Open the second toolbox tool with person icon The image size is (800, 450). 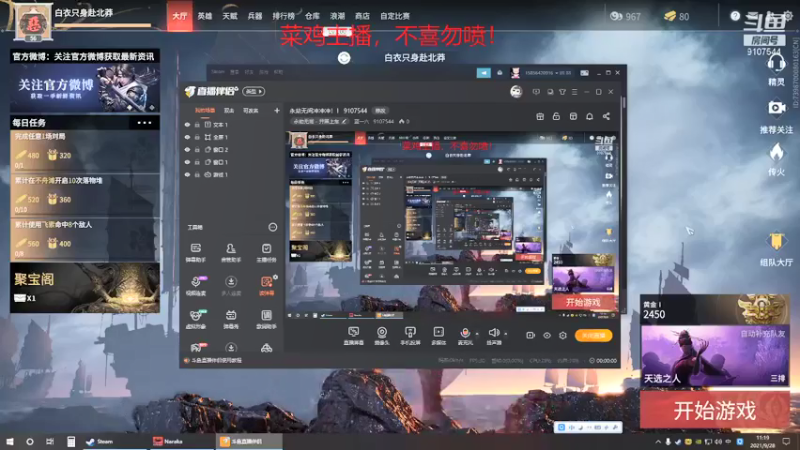click(x=231, y=252)
